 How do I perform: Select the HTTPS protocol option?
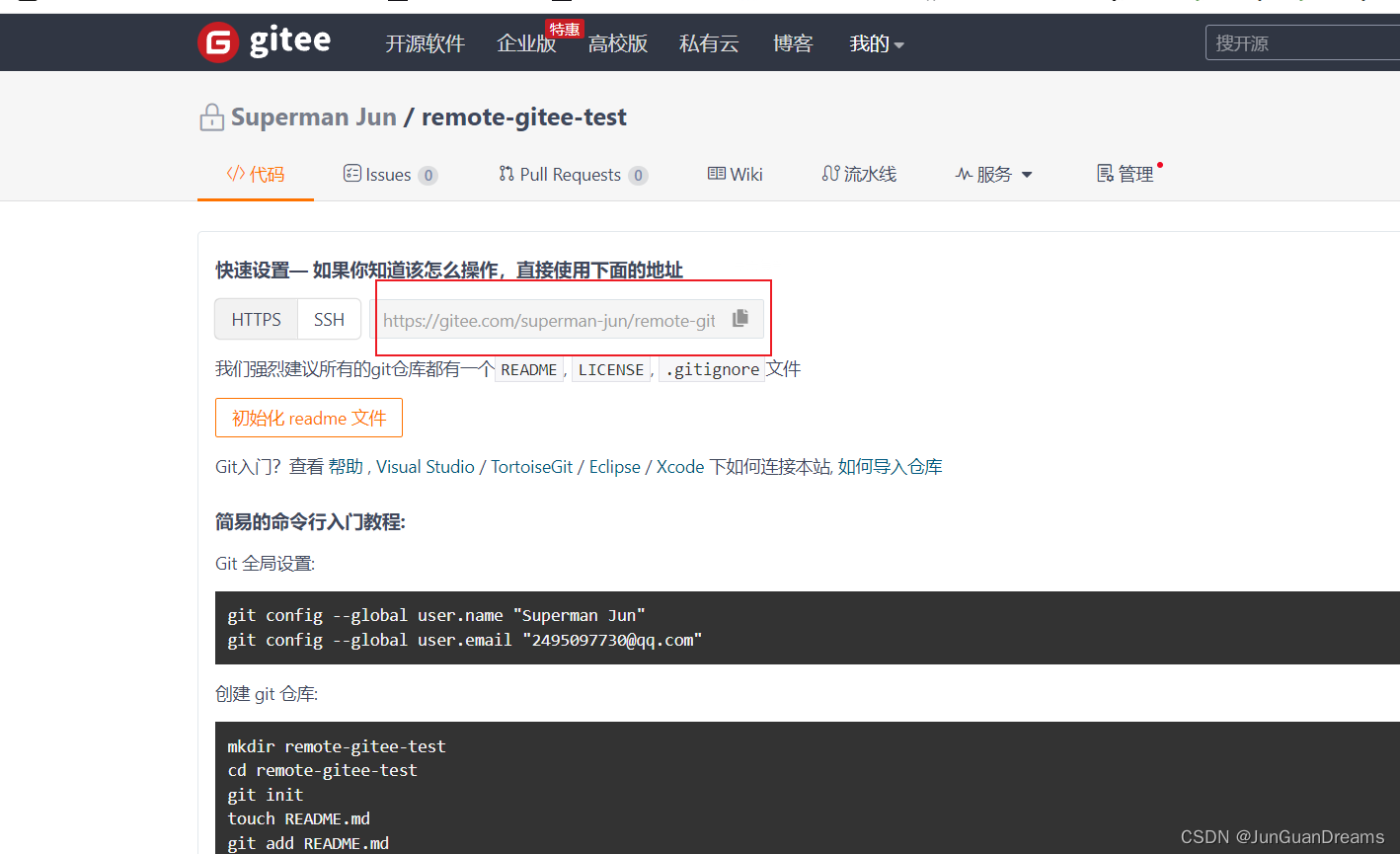pyautogui.click(x=256, y=318)
